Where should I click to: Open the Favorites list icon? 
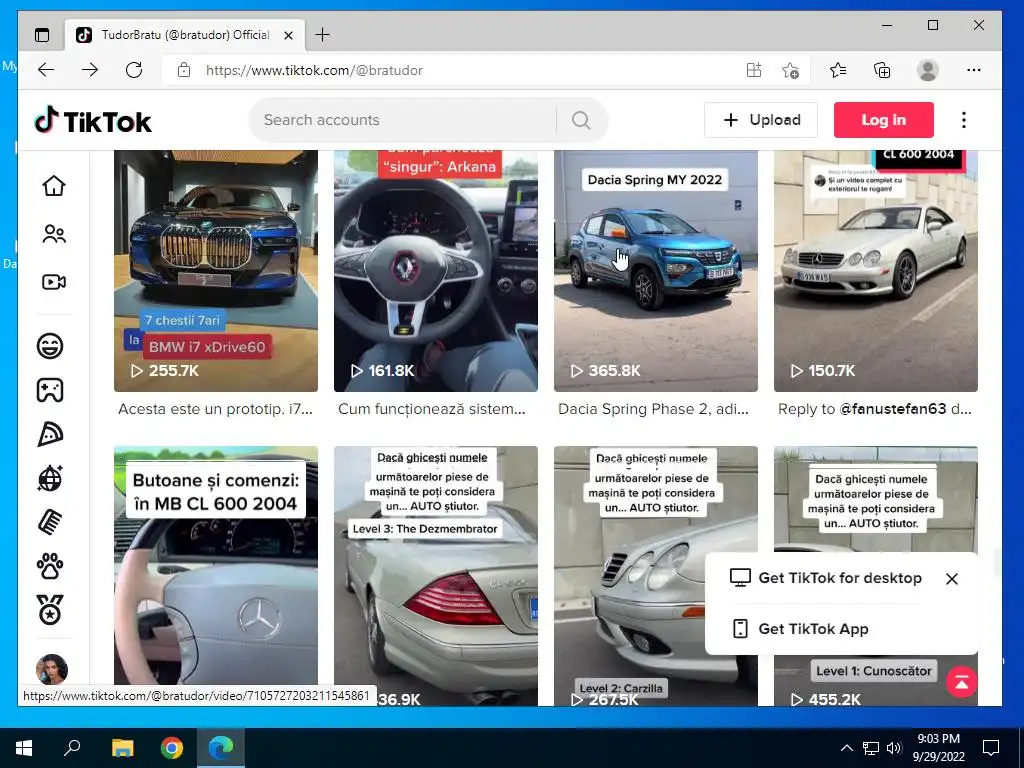coord(838,70)
